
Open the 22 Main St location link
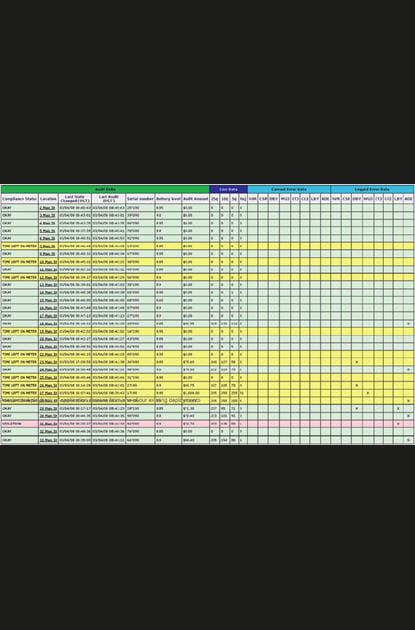pos(47,354)
